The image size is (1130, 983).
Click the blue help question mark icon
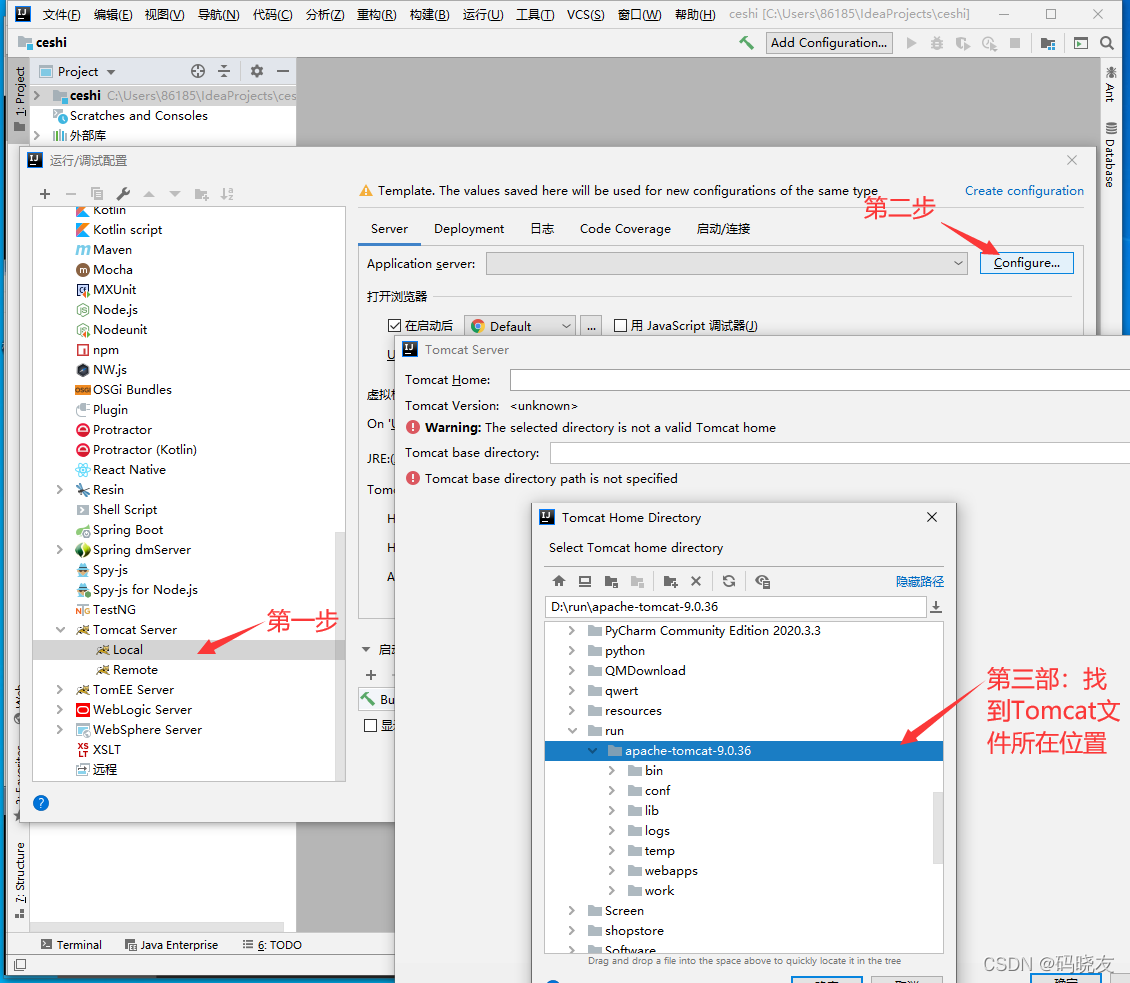click(41, 803)
